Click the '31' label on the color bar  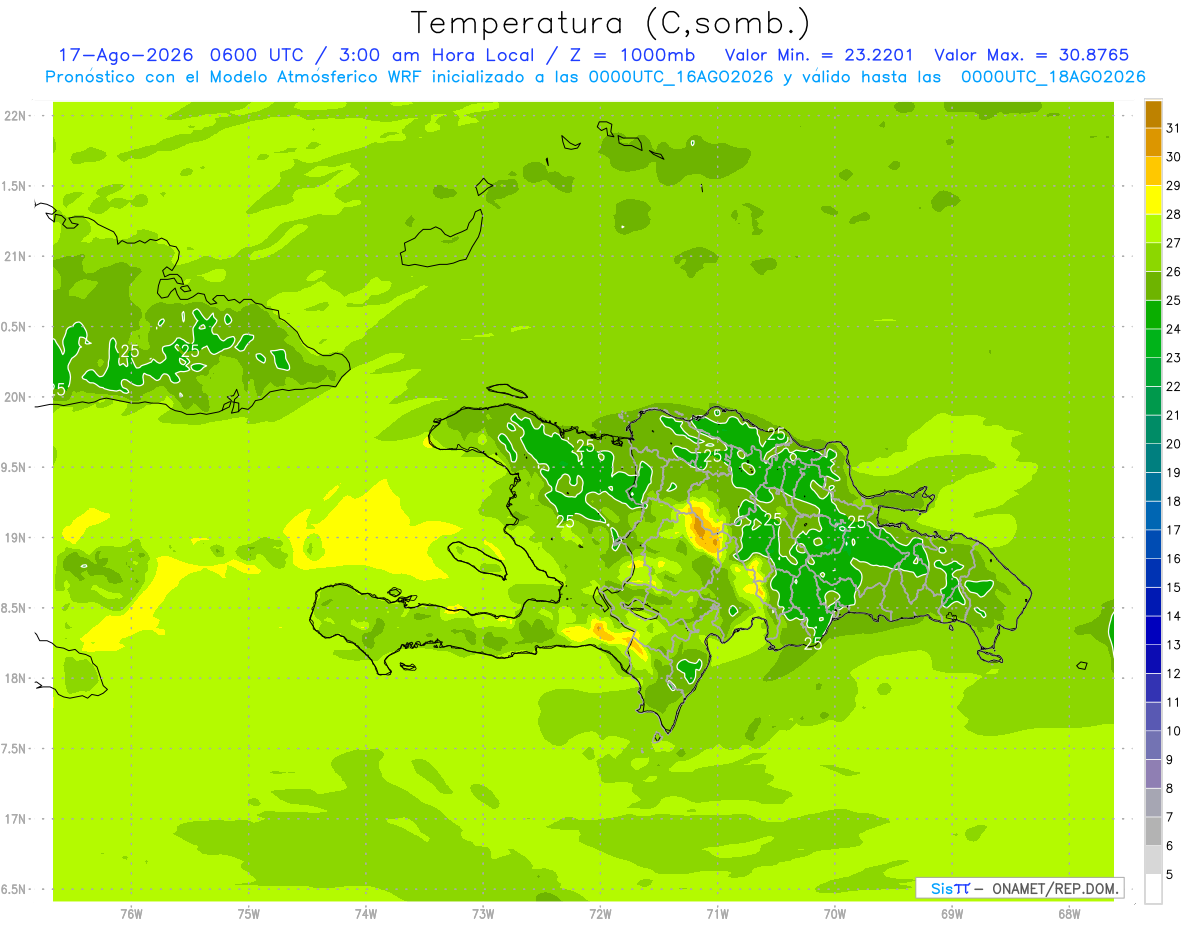(x=1174, y=128)
